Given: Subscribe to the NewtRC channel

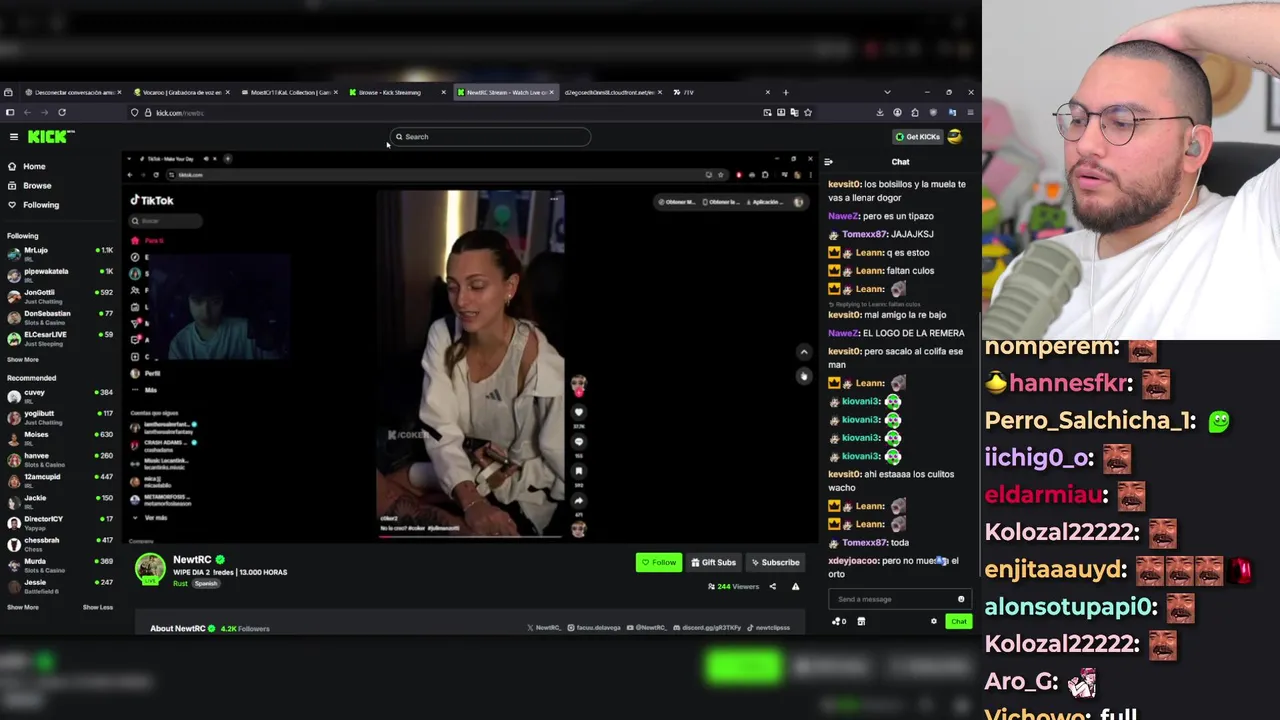Looking at the screenshot, I should pos(775,562).
